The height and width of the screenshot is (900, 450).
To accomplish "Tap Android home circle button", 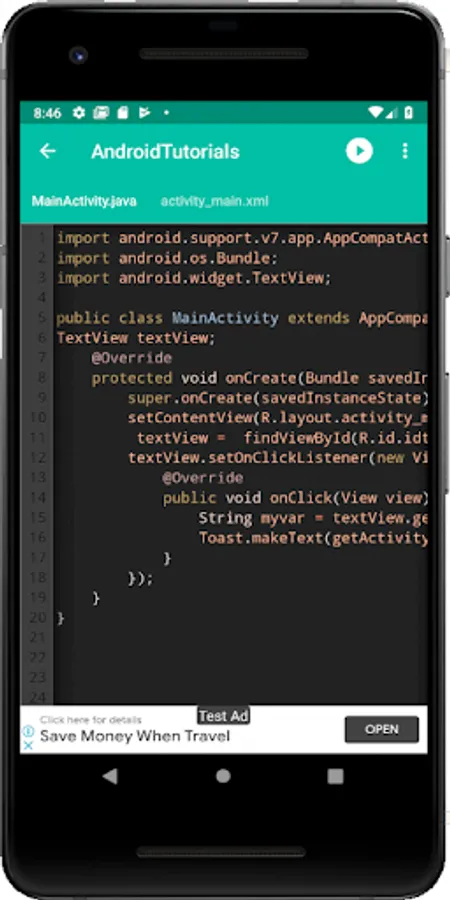I will point(223,776).
